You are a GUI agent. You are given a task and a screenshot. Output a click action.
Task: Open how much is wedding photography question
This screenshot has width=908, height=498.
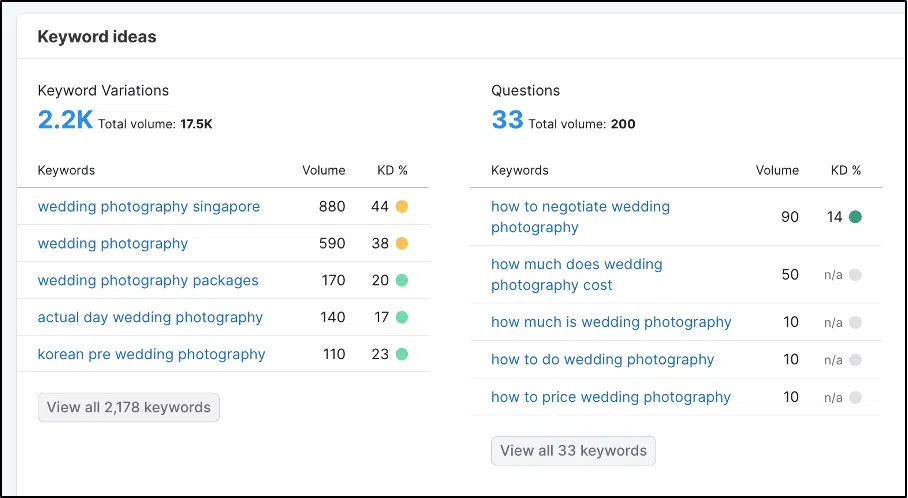[x=611, y=323]
